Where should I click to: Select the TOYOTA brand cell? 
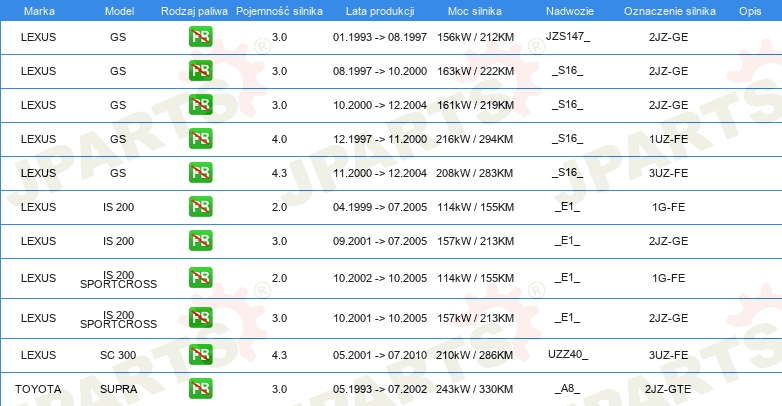[x=38, y=389]
